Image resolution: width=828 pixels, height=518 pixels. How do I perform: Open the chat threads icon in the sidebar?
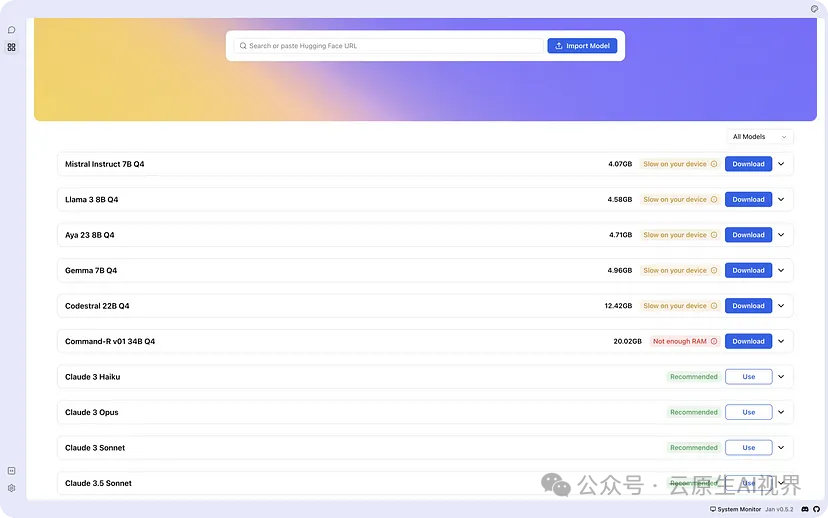pyautogui.click(x=12, y=30)
